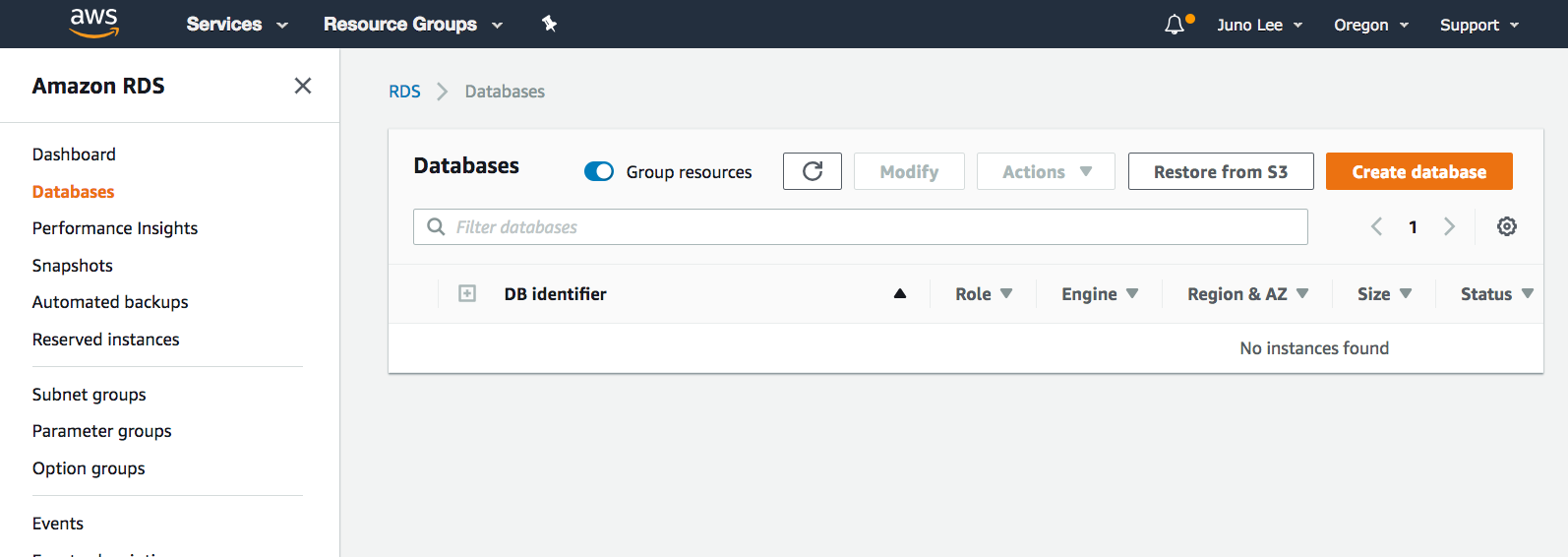Sort by Region & AZ column
This screenshot has width=1568, height=557.
[1247, 293]
